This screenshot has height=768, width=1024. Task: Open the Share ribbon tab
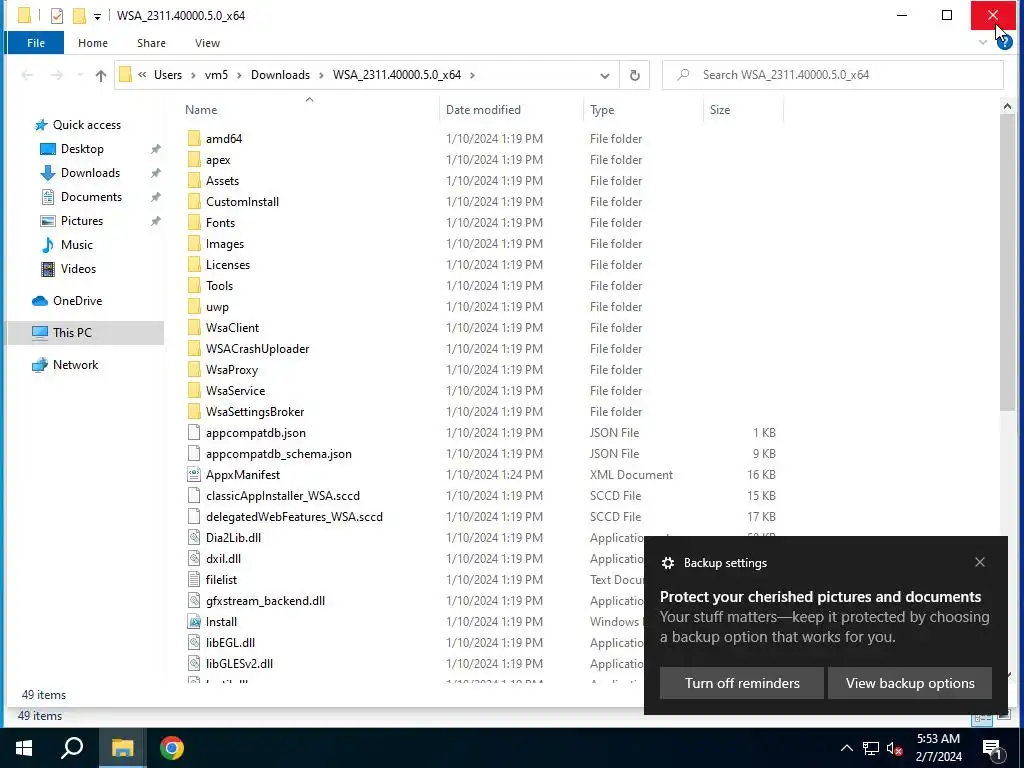click(x=151, y=43)
